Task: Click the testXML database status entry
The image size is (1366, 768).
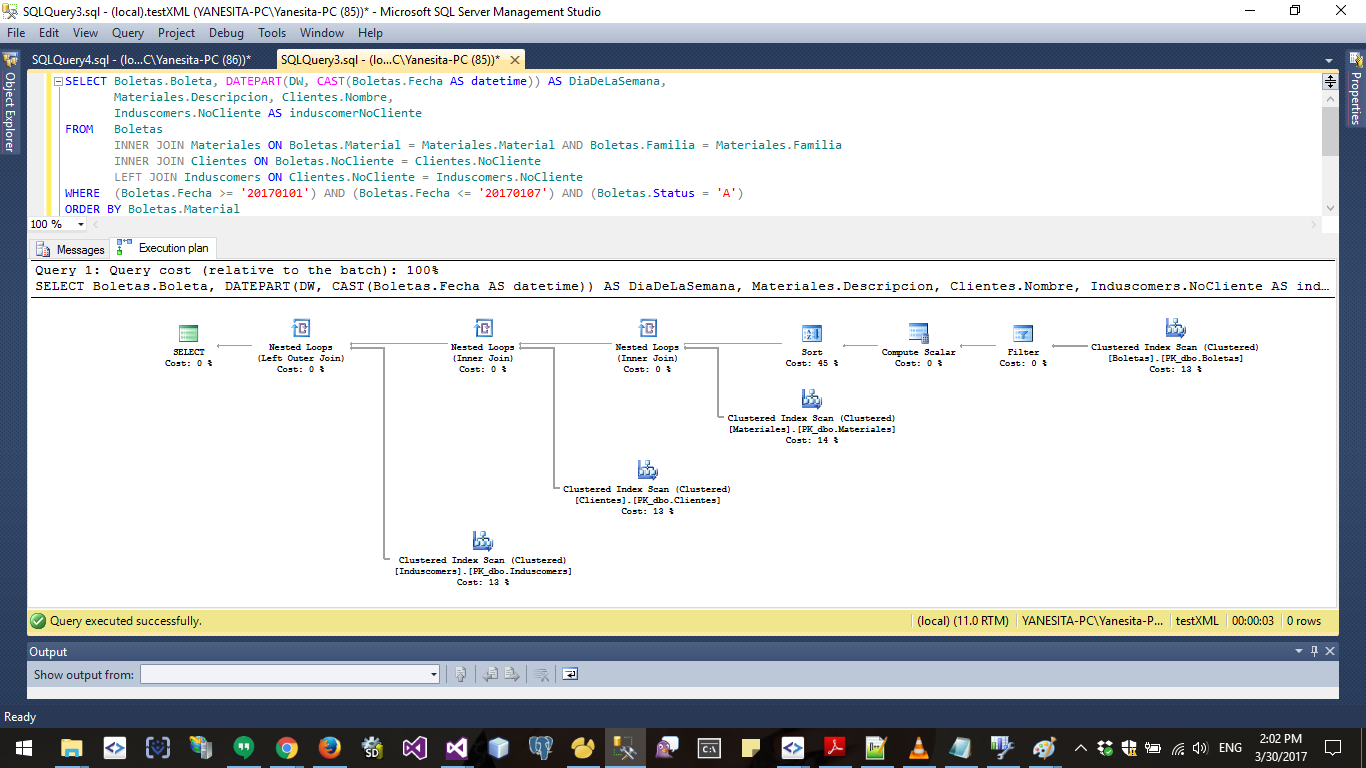Action: coord(1197,621)
